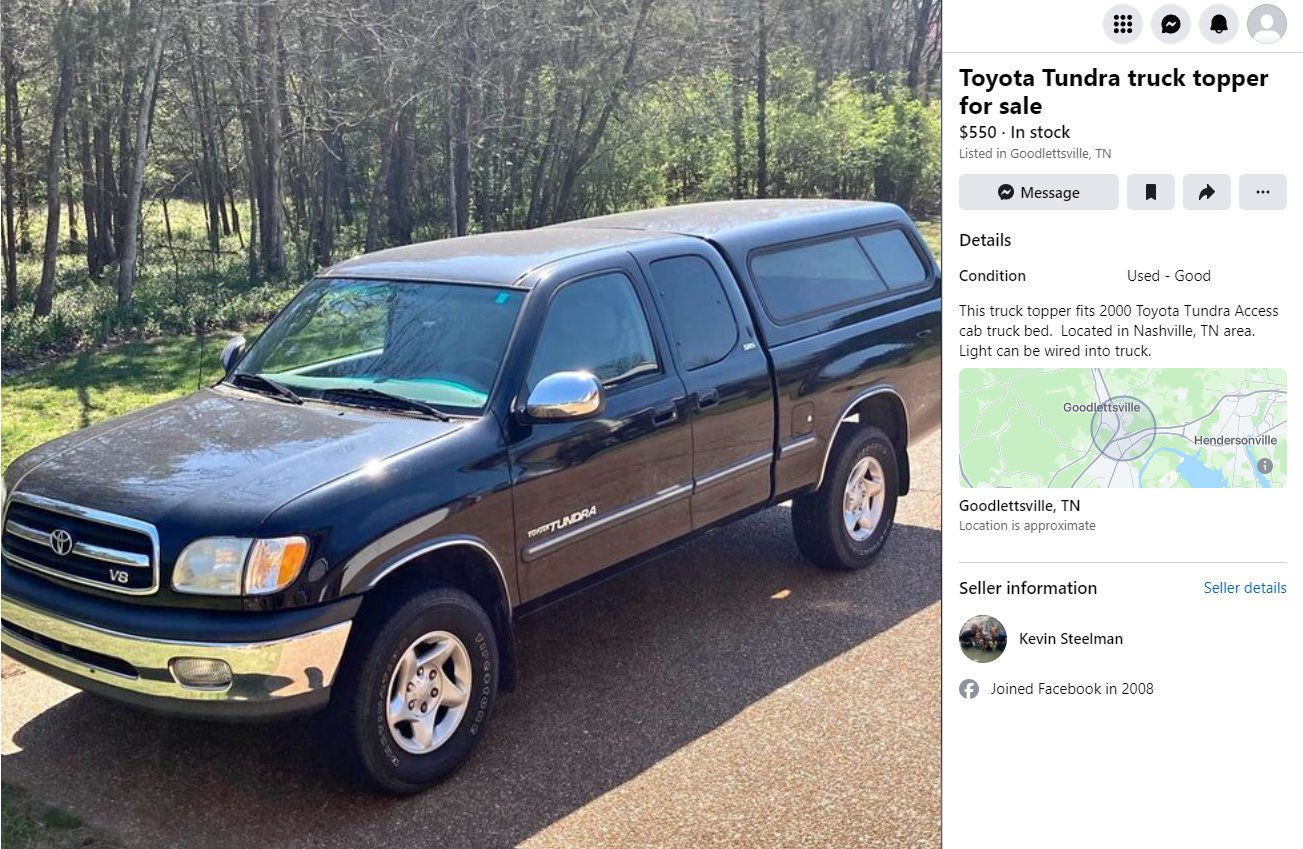The height and width of the screenshot is (849, 1303).
Task: View Kevin Steelman's seller profile name
Action: coord(1071,639)
